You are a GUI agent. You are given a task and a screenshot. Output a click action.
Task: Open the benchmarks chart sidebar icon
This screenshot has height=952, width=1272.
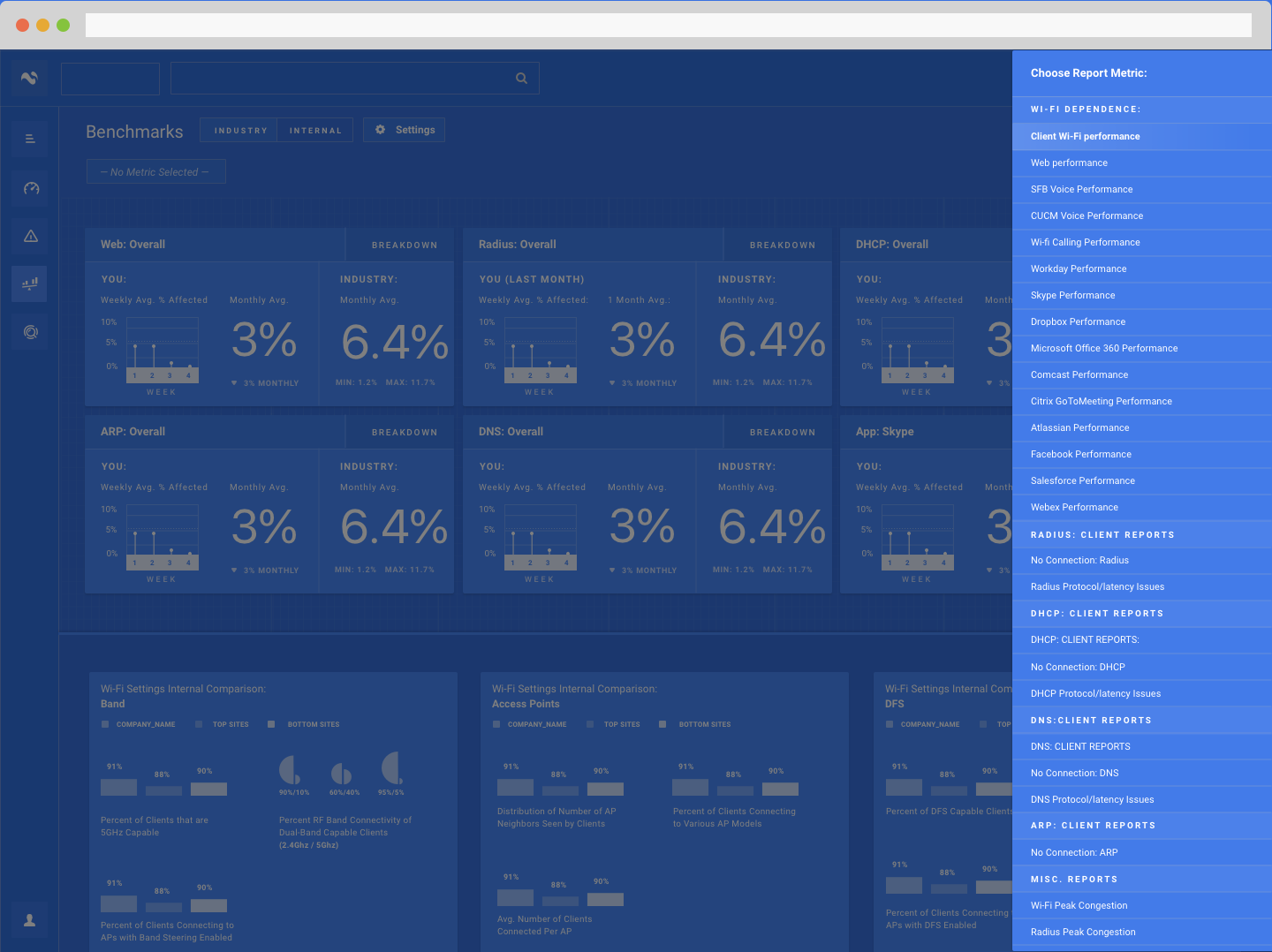point(30,283)
